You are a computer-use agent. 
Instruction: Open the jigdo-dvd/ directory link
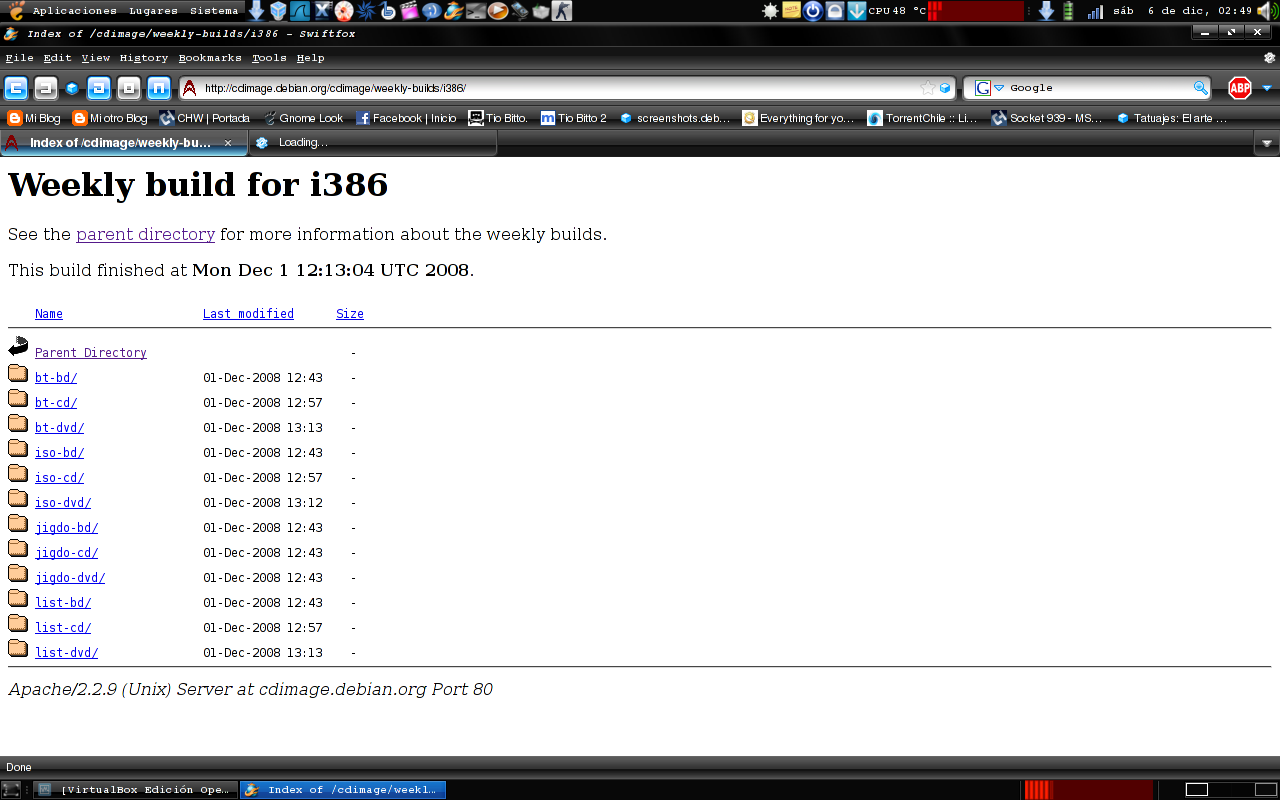coord(70,578)
